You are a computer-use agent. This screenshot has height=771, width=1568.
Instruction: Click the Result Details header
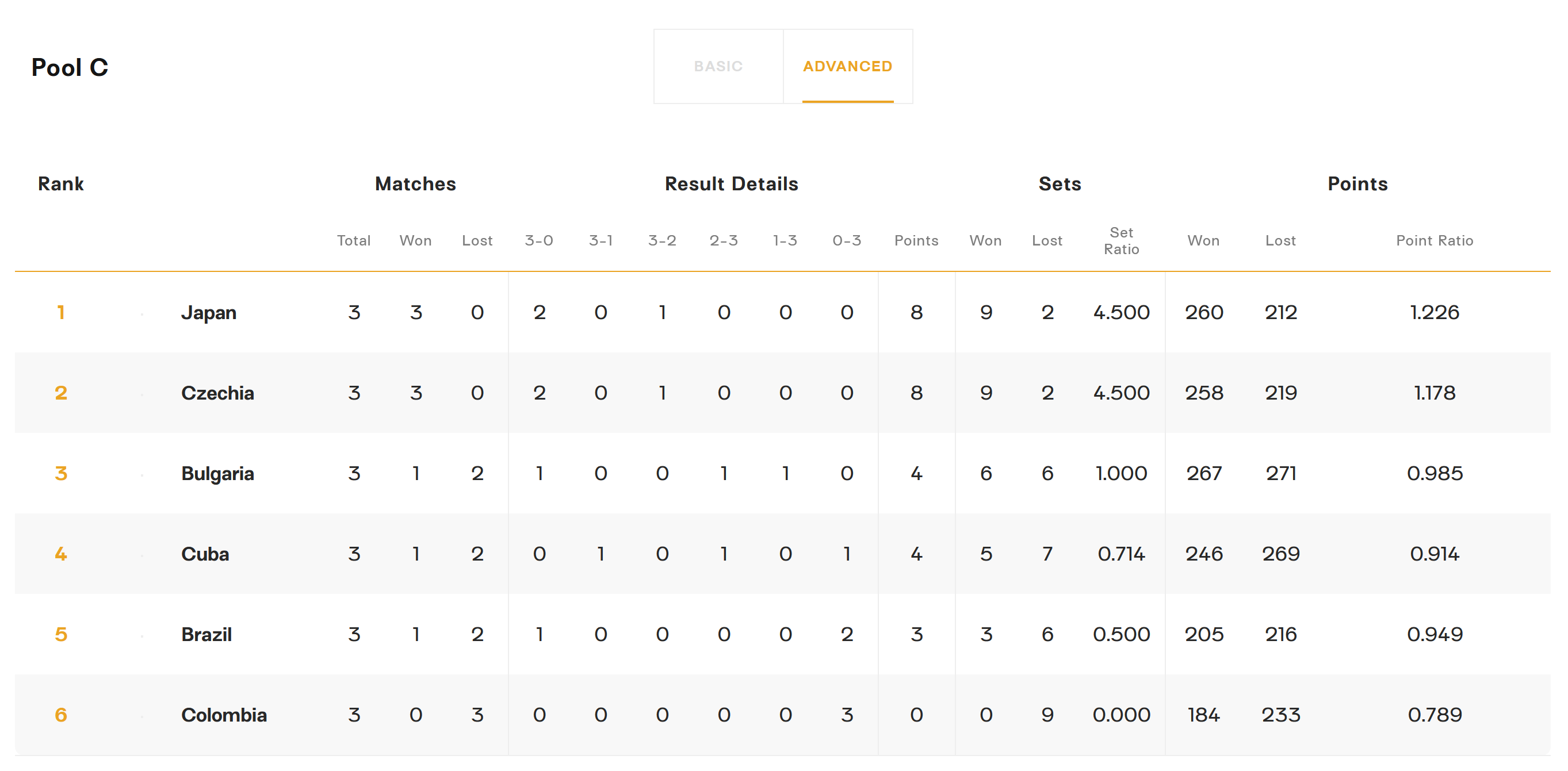731,184
